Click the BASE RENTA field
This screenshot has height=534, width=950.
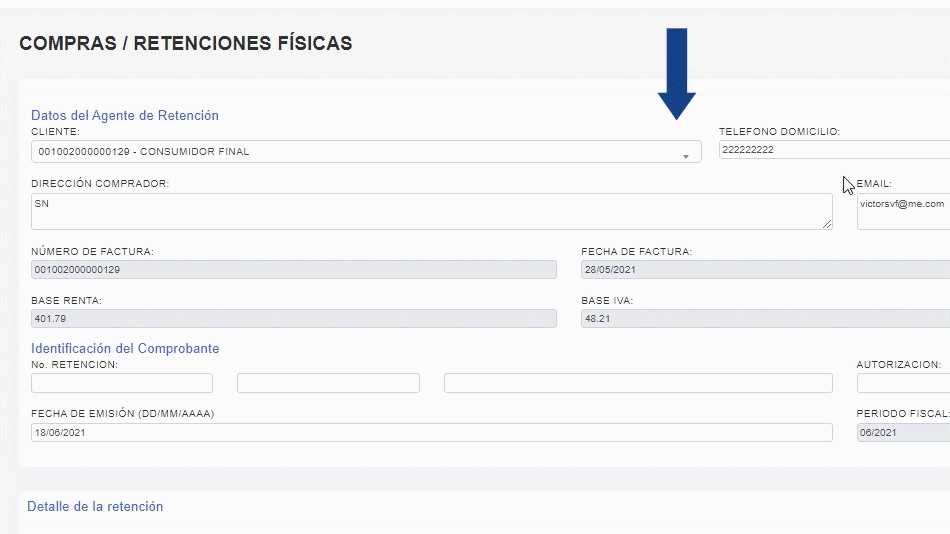(293, 318)
